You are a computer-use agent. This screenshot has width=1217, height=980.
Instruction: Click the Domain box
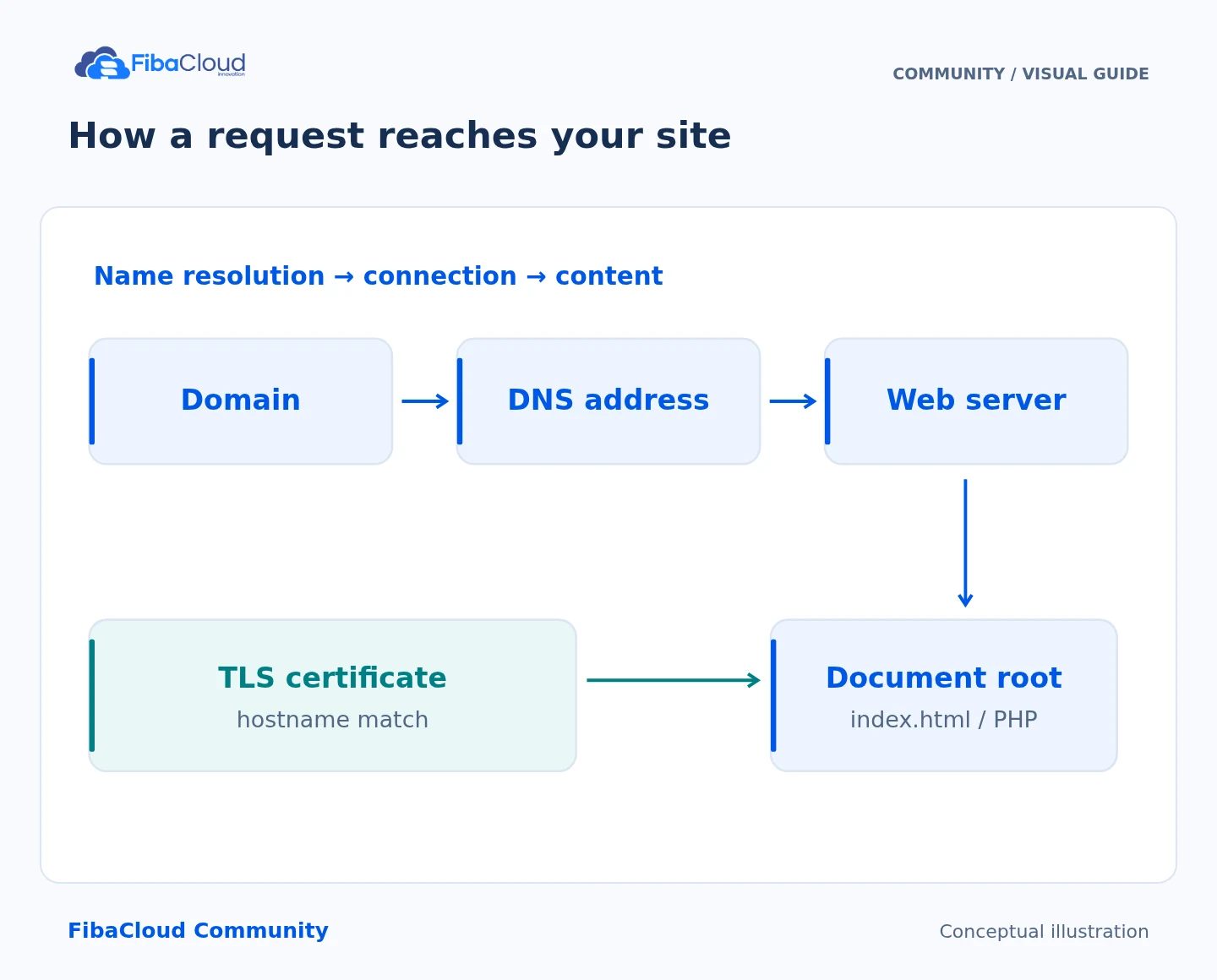pos(241,401)
